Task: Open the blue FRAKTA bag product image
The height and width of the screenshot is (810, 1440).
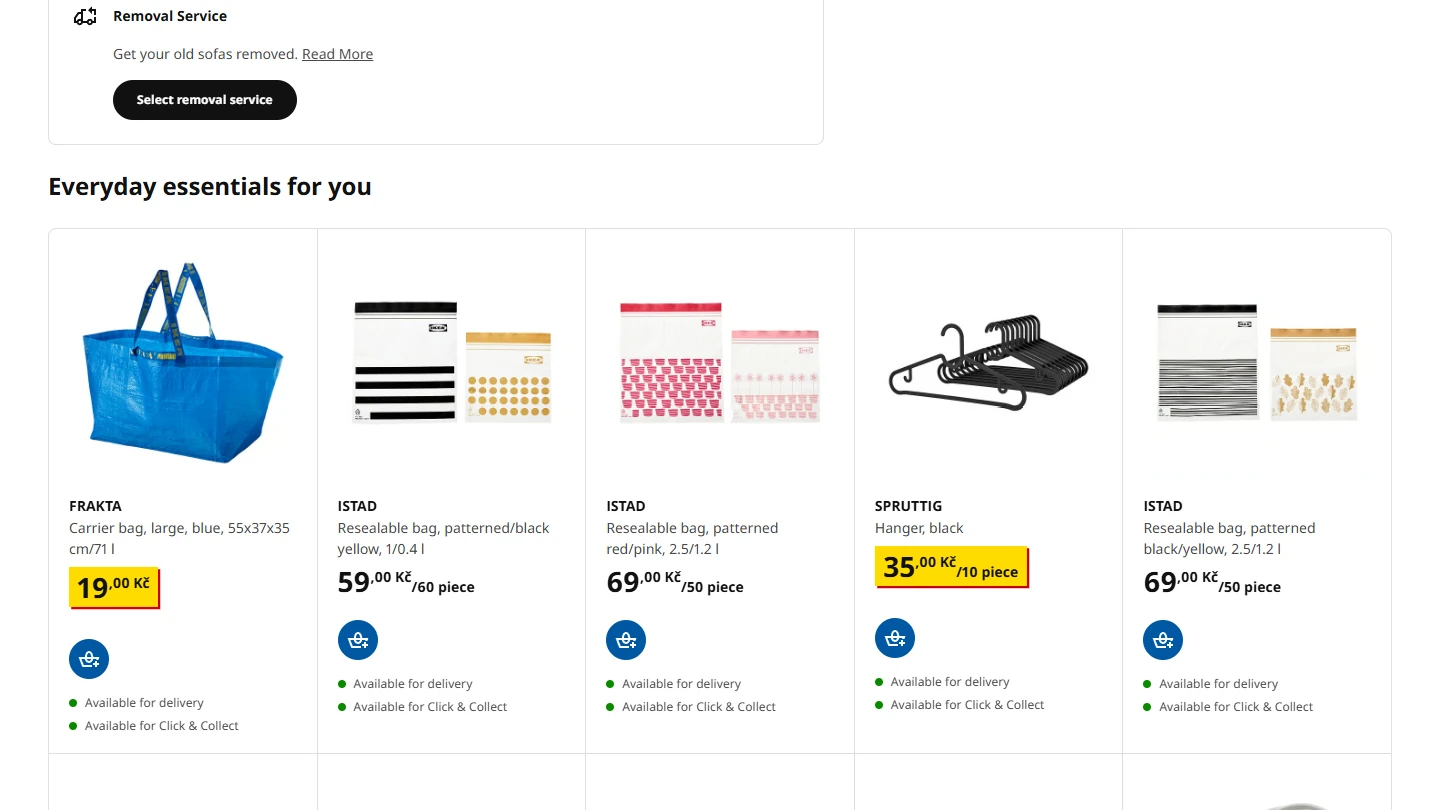Action: click(x=183, y=364)
